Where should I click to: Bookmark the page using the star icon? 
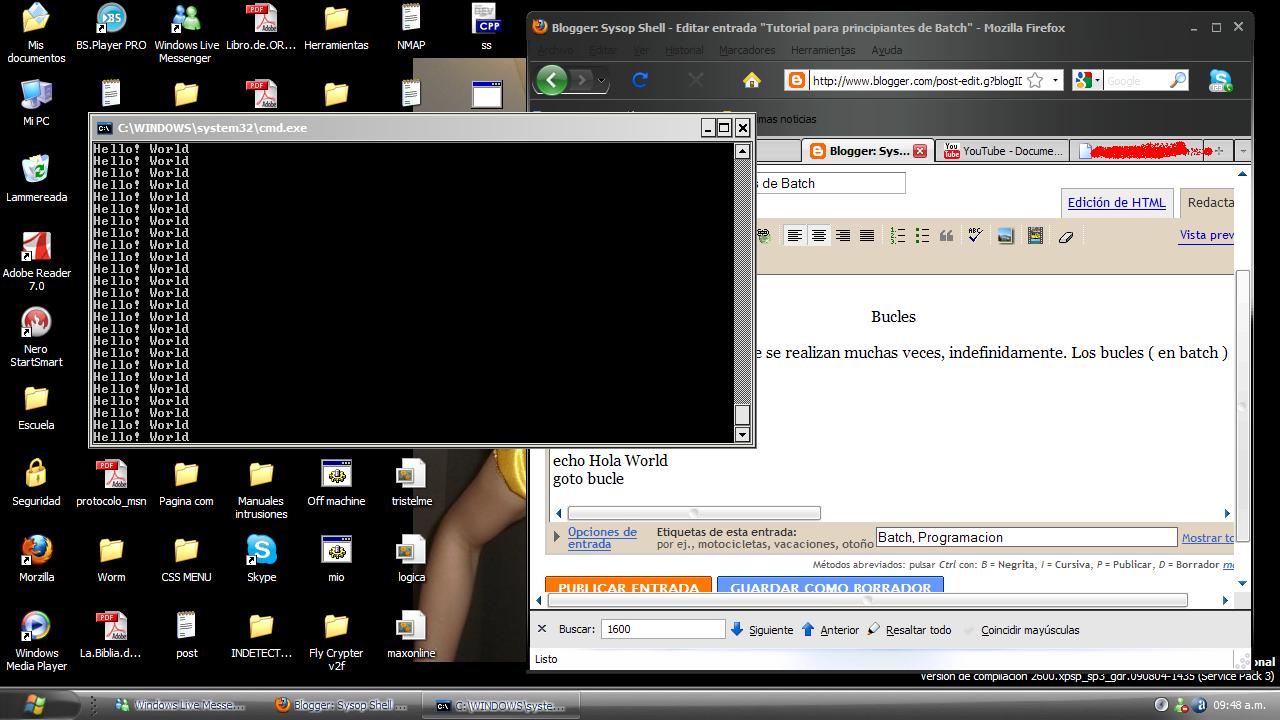coord(1035,81)
